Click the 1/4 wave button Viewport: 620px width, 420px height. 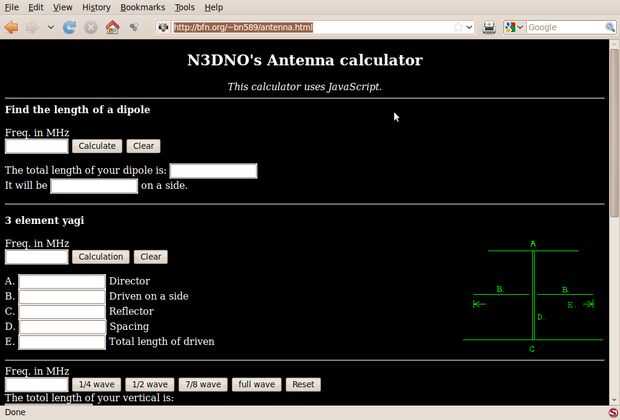click(96, 384)
